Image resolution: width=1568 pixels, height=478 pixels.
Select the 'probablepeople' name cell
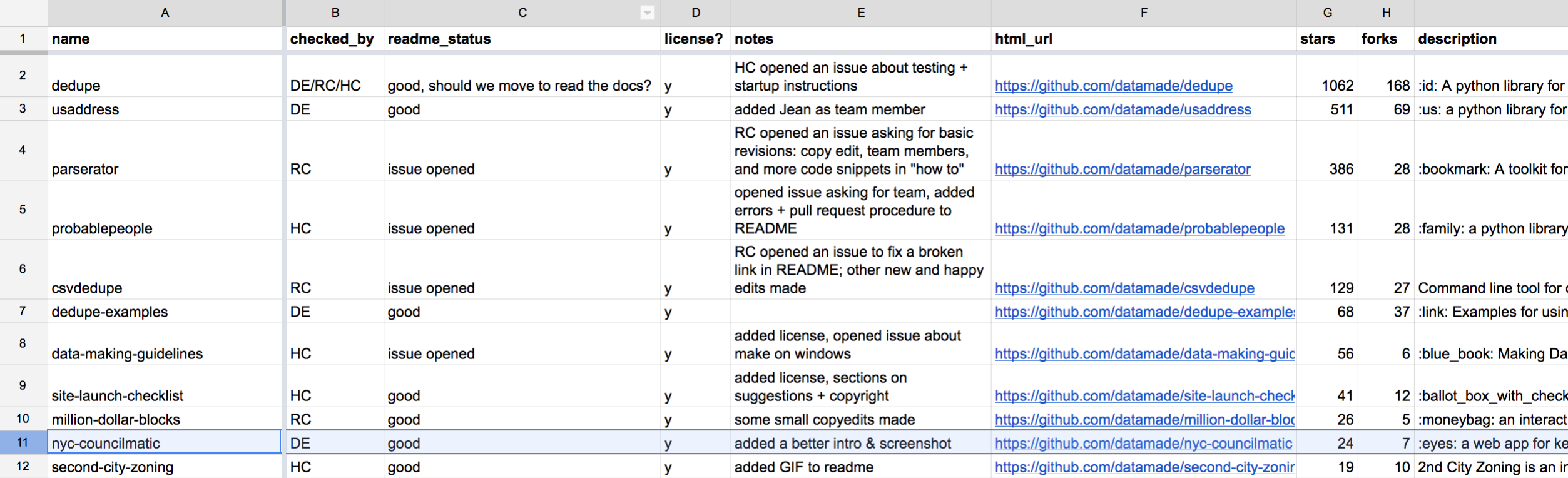(165, 210)
